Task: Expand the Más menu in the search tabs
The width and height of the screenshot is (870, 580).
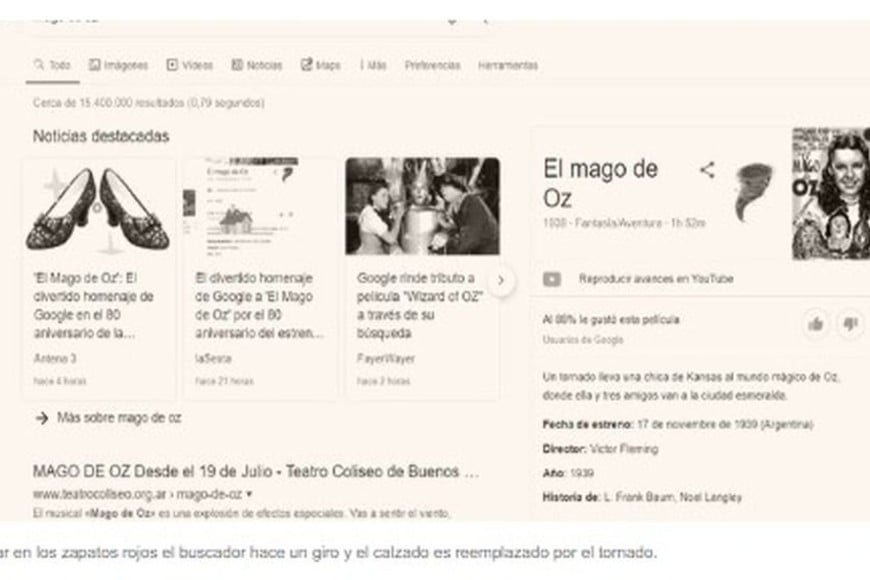Action: tap(373, 65)
